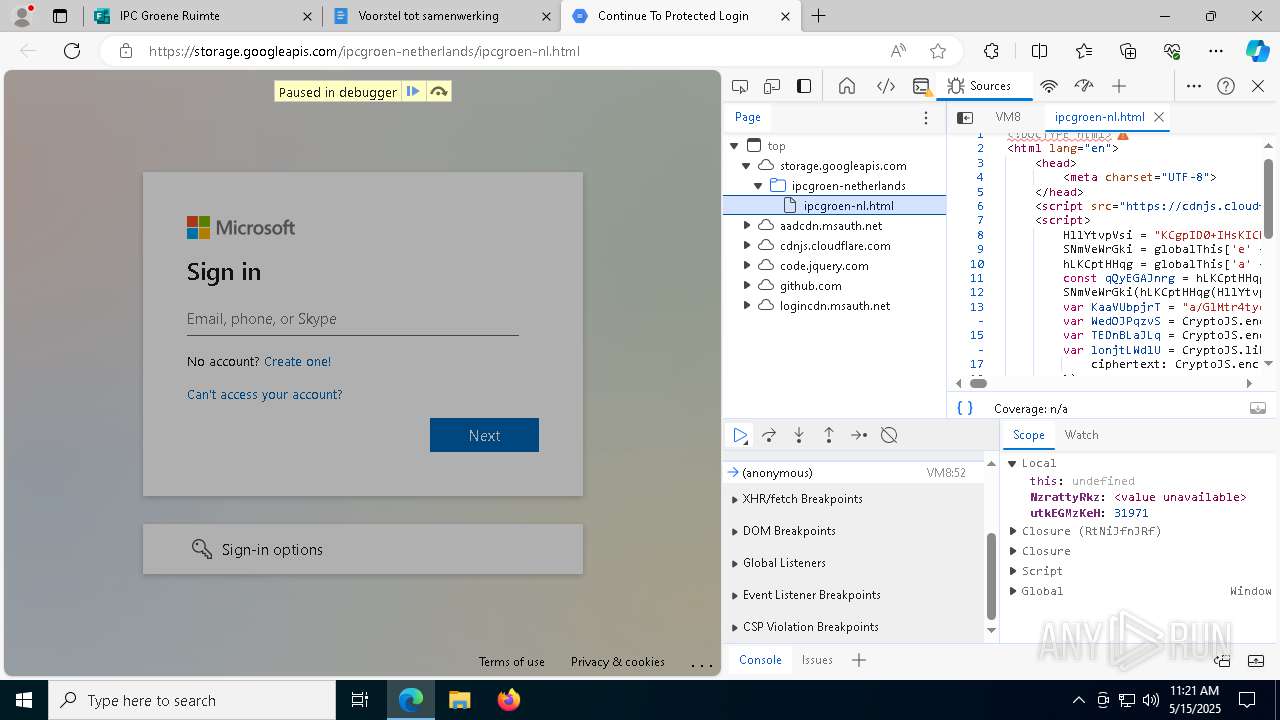Click the Step arrow-dot icon

[859, 435]
